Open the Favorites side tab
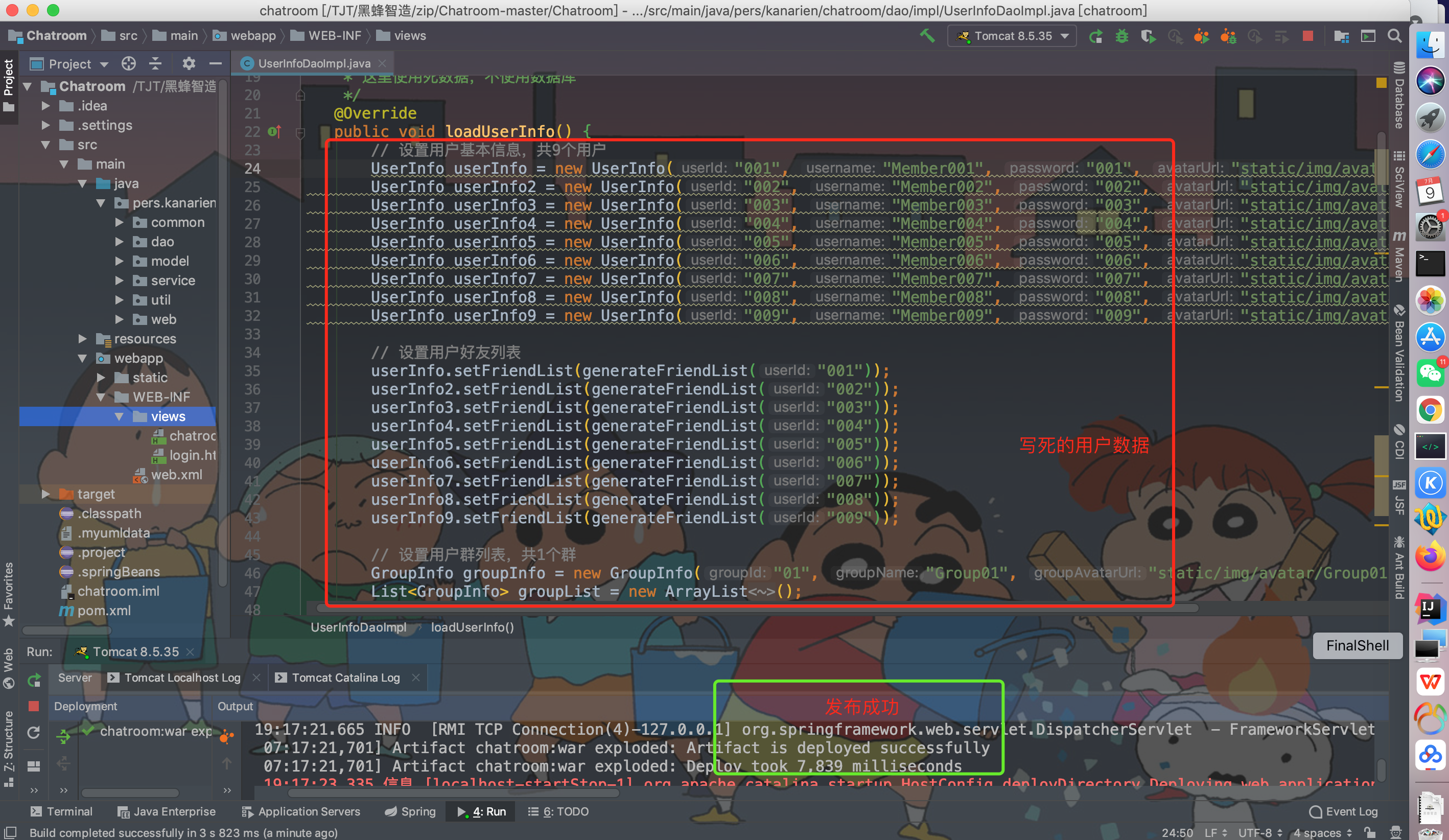Viewport: 1449px width, 840px height. click(x=8, y=595)
